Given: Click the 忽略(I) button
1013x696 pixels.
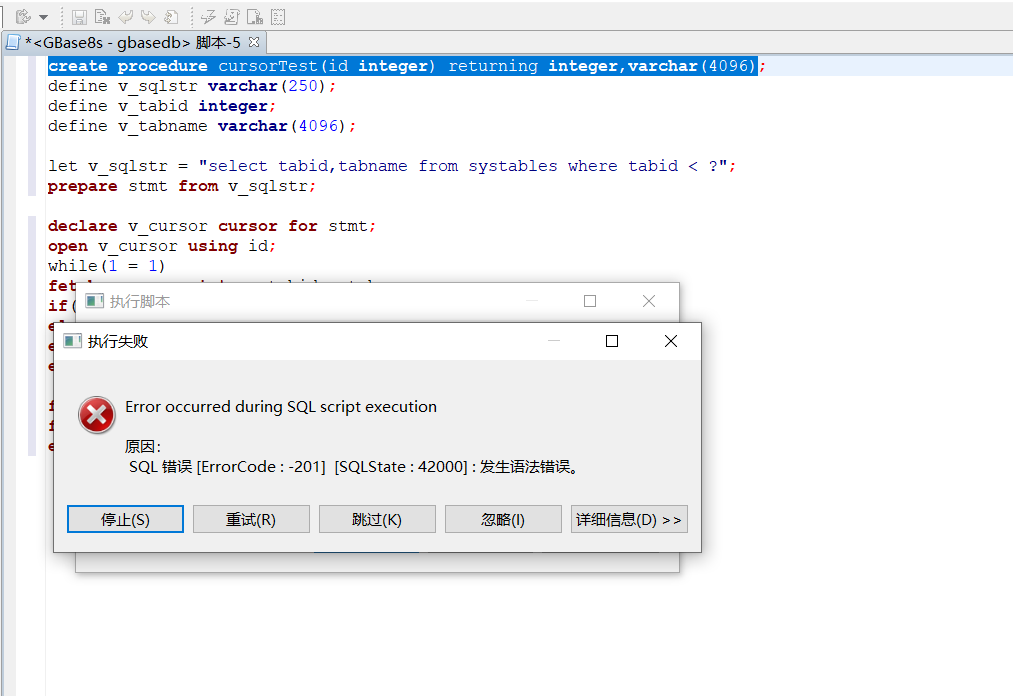Looking at the screenshot, I should [x=503, y=520].
